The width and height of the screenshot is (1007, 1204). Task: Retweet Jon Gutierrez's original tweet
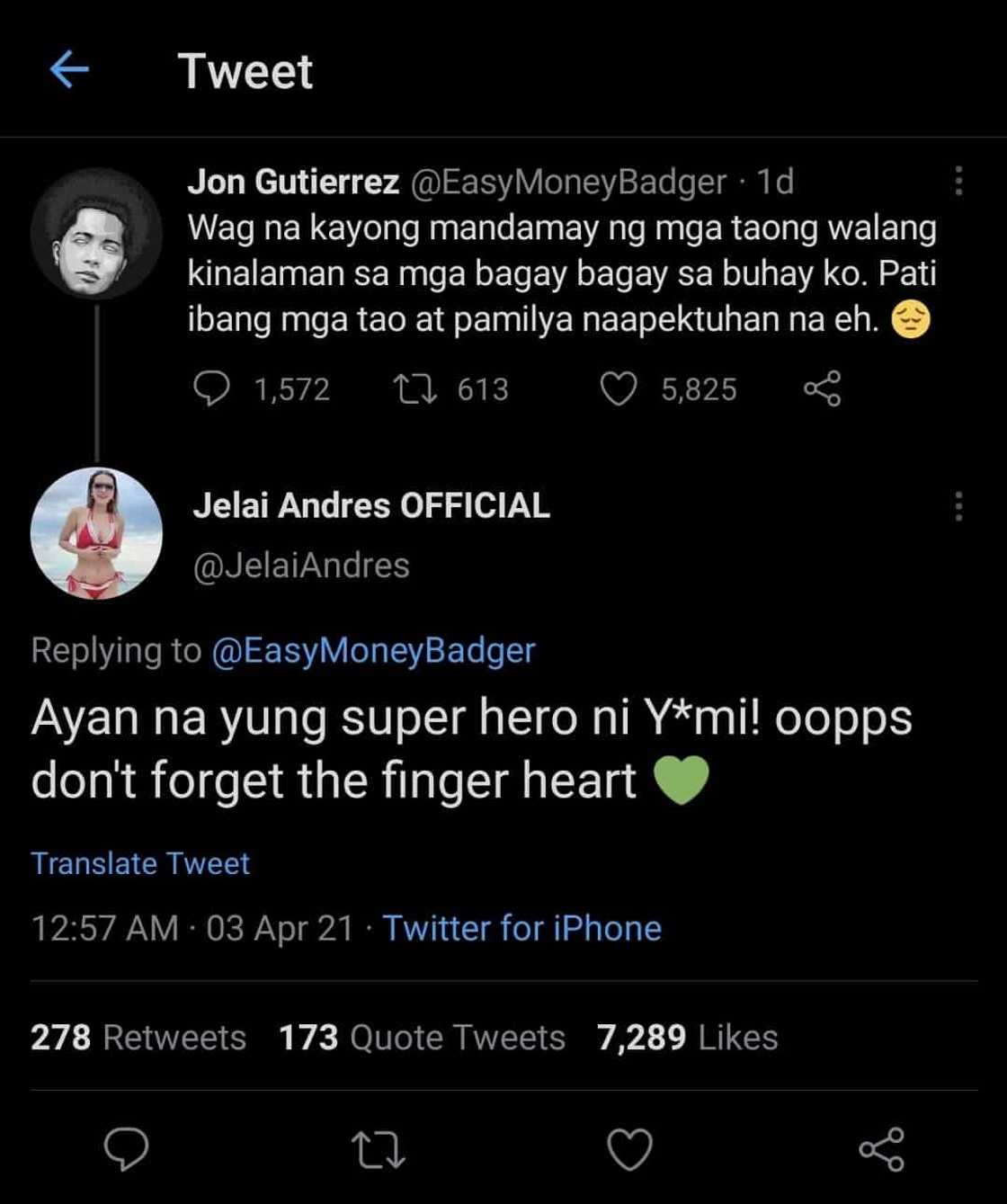coord(415,389)
